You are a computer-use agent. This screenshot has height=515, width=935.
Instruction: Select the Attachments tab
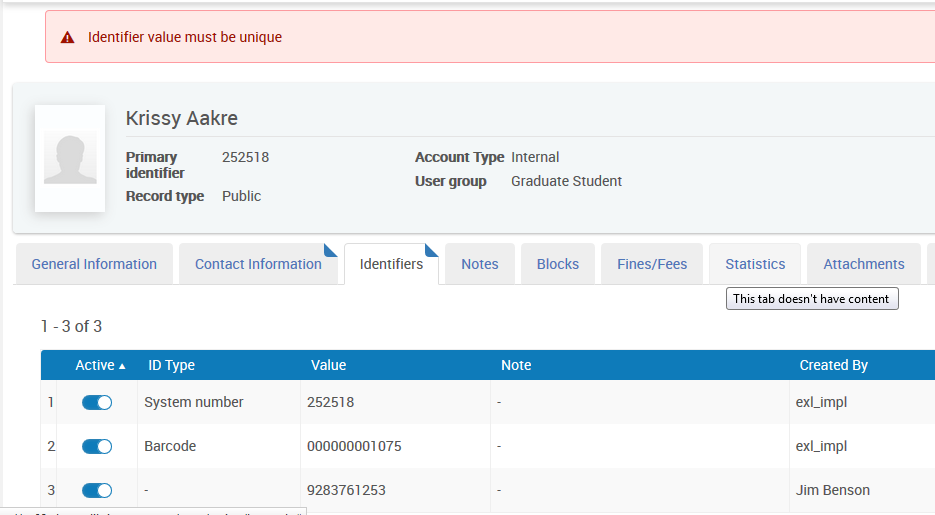(x=863, y=264)
